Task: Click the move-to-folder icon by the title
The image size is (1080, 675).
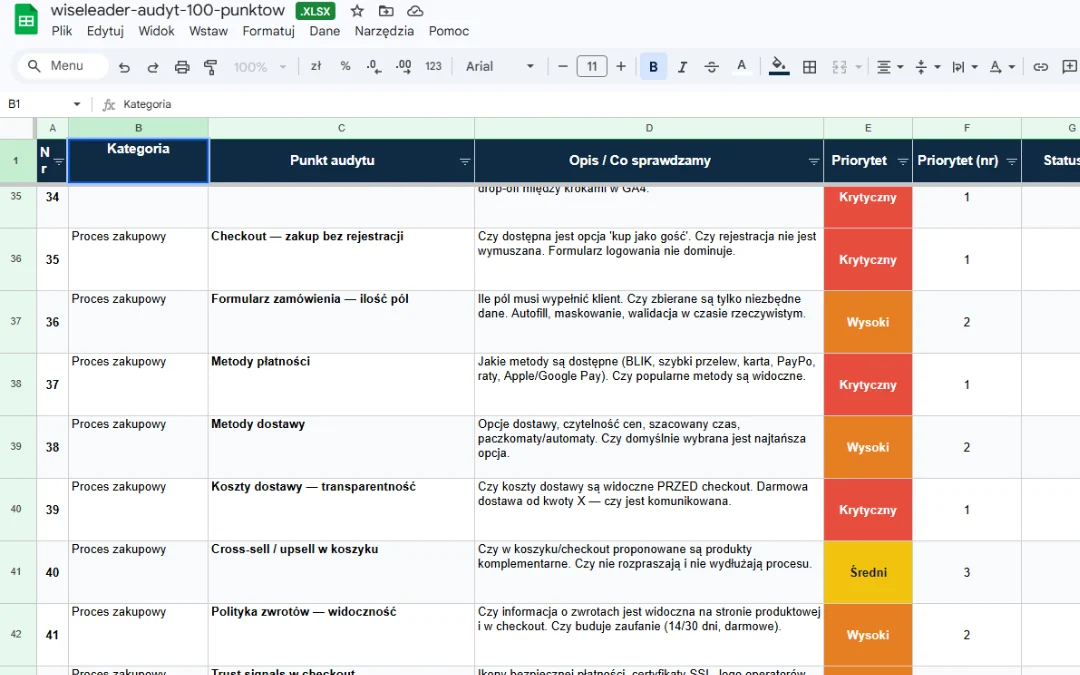Action: click(386, 11)
